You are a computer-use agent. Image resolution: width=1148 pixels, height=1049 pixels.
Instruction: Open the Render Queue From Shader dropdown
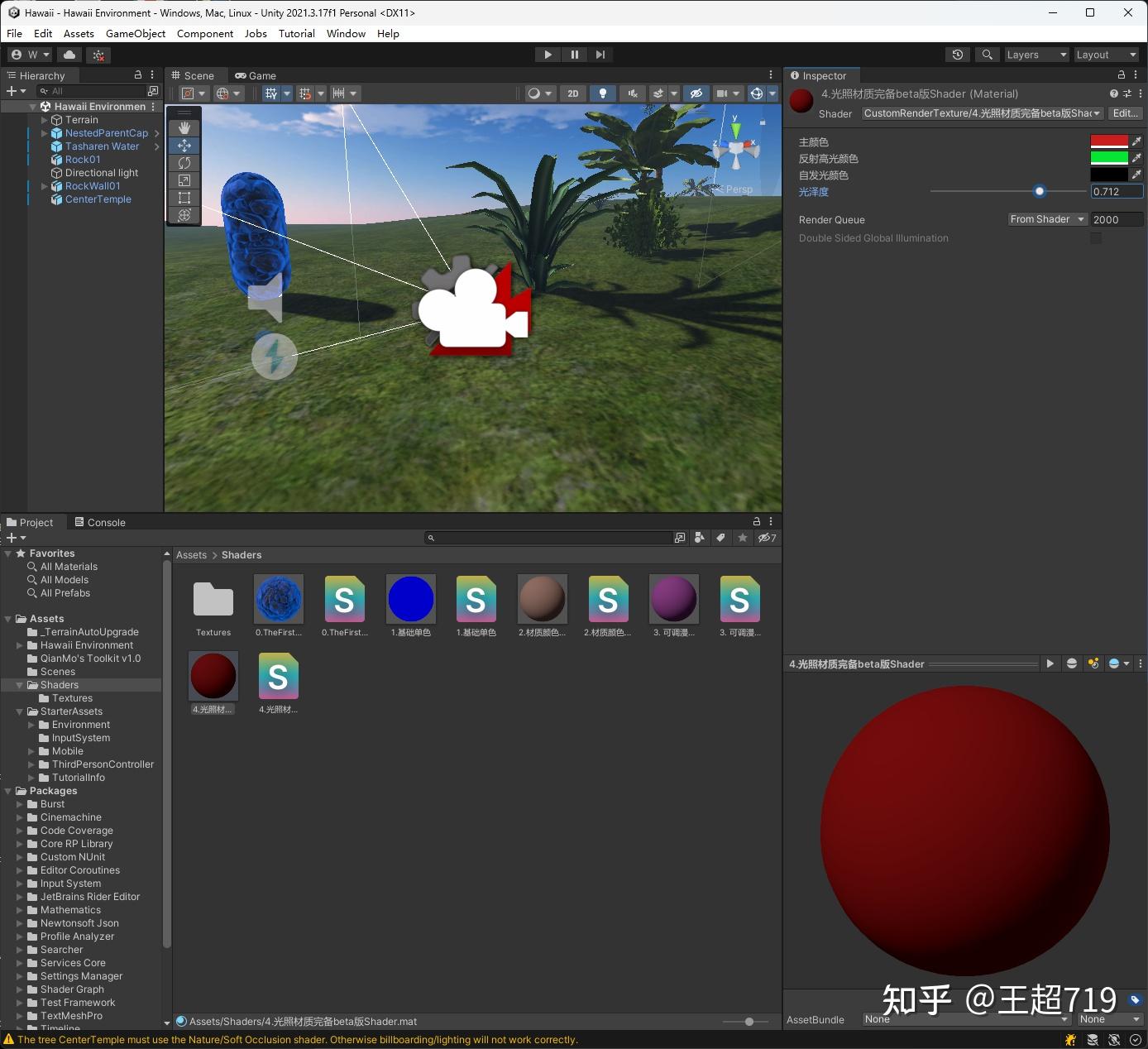click(1046, 219)
